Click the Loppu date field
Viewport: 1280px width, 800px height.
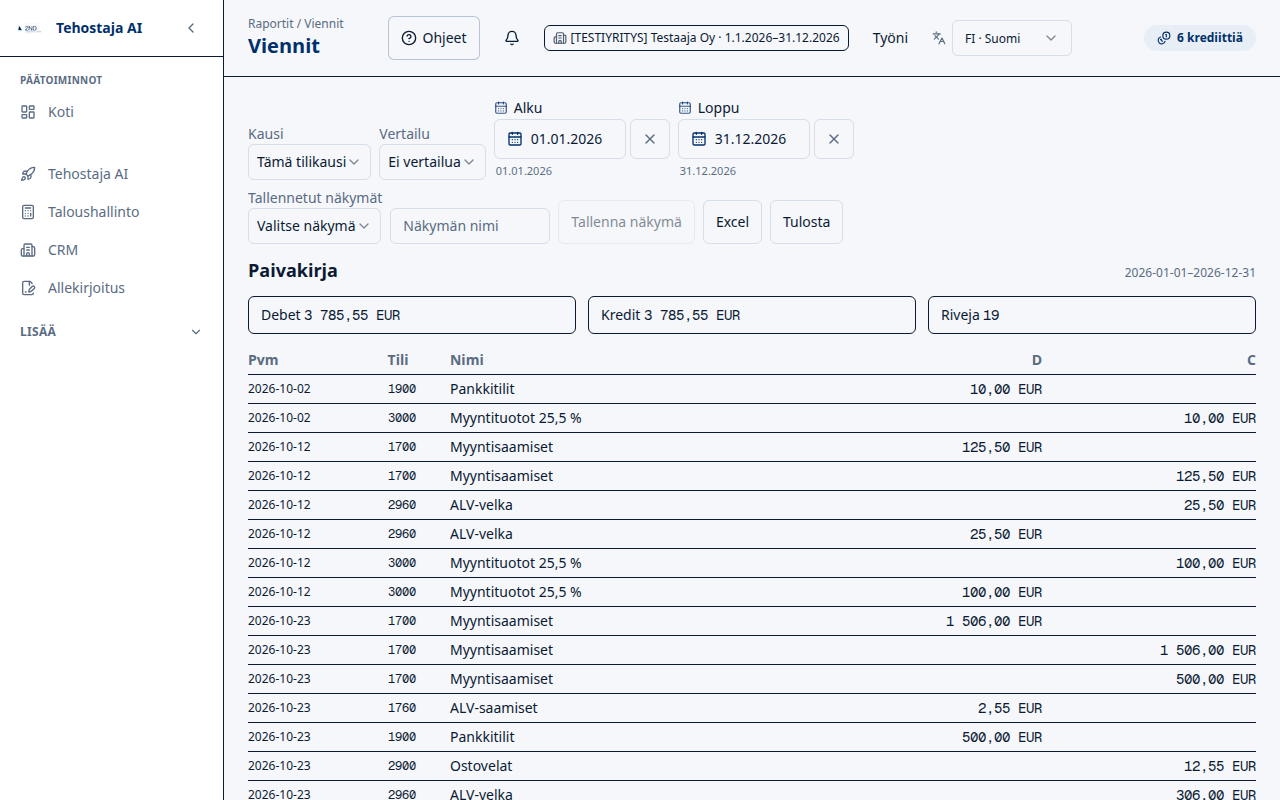click(x=744, y=139)
